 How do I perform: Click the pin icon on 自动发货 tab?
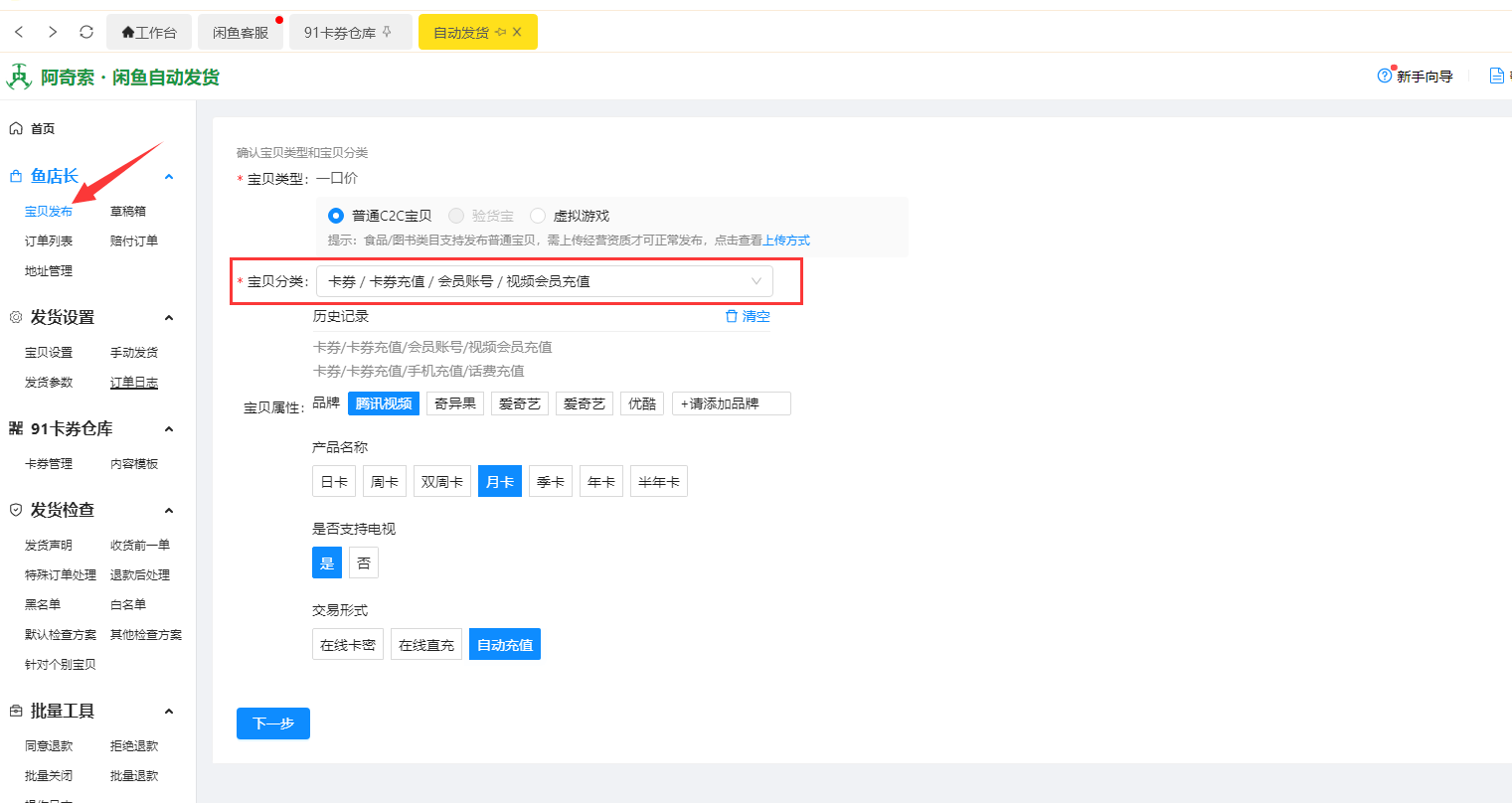500,32
